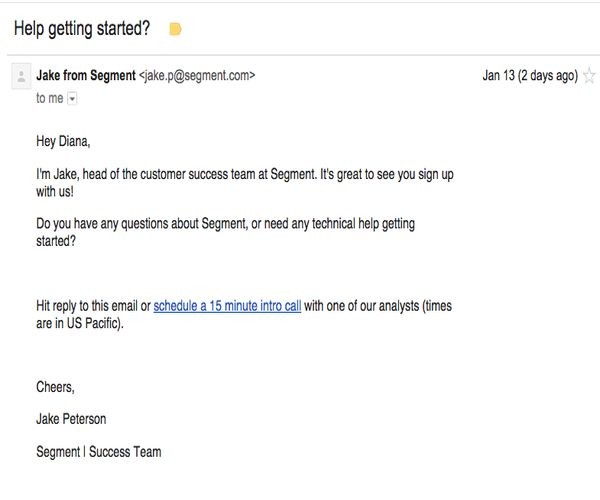Select the jake.p@segment.com email address
This screenshot has width=600, height=500.
[197, 75]
